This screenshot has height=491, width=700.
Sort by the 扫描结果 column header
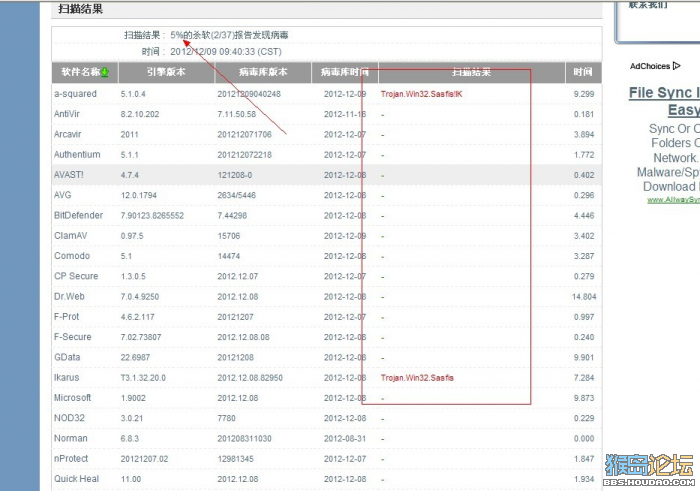coord(471,72)
